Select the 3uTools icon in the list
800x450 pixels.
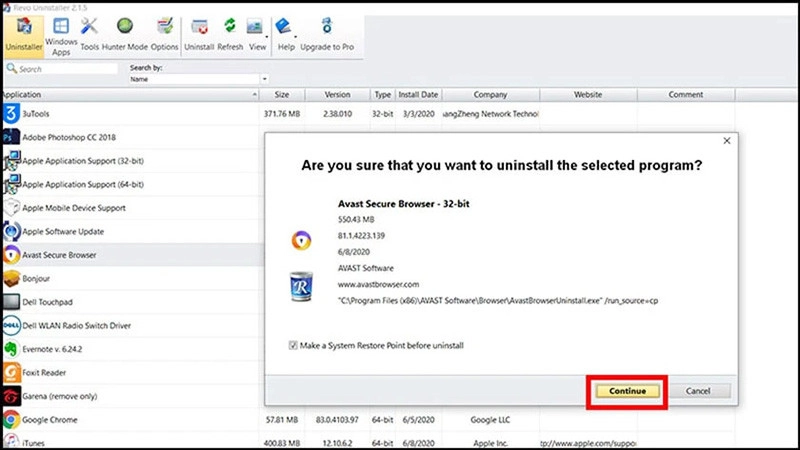(11, 114)
